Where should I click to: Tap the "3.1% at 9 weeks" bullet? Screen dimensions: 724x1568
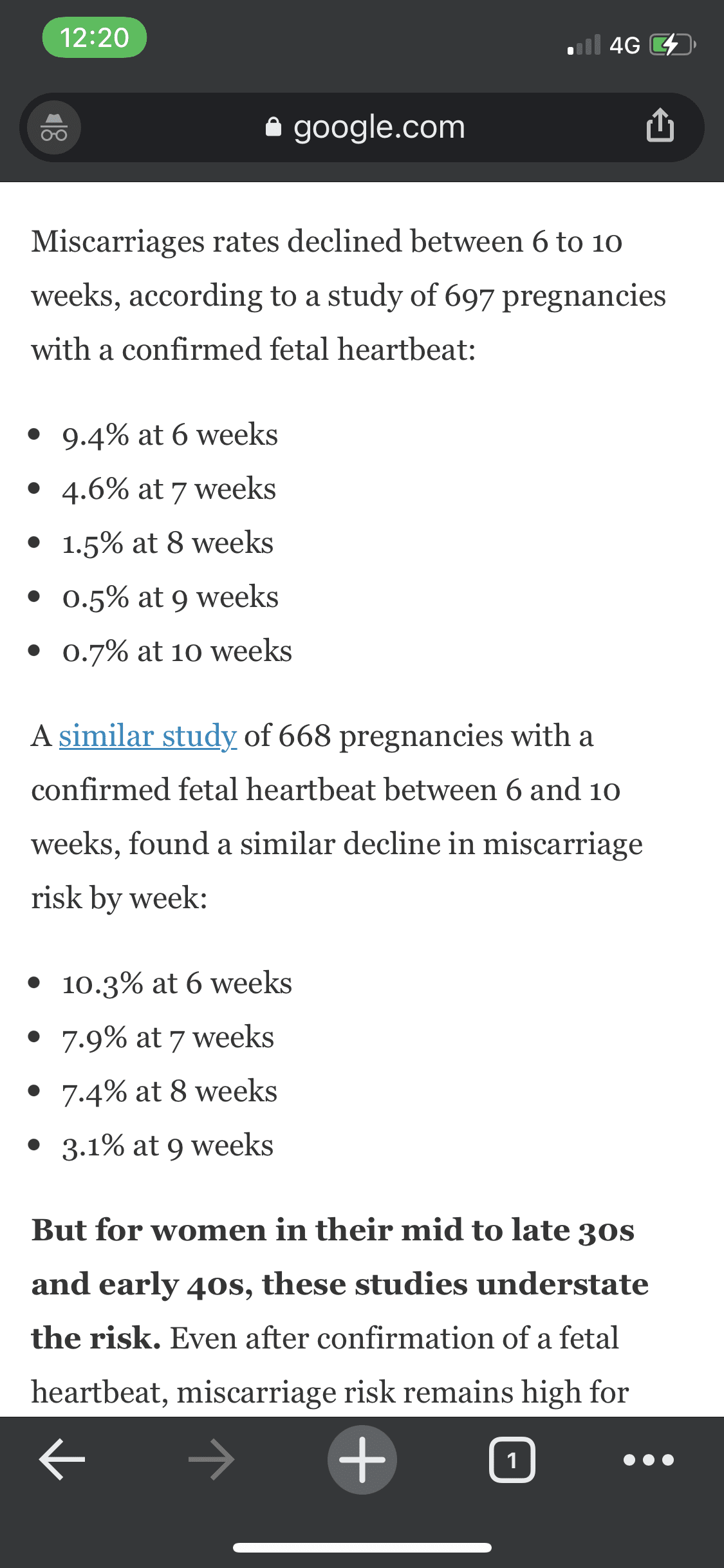pos(167,1146)
